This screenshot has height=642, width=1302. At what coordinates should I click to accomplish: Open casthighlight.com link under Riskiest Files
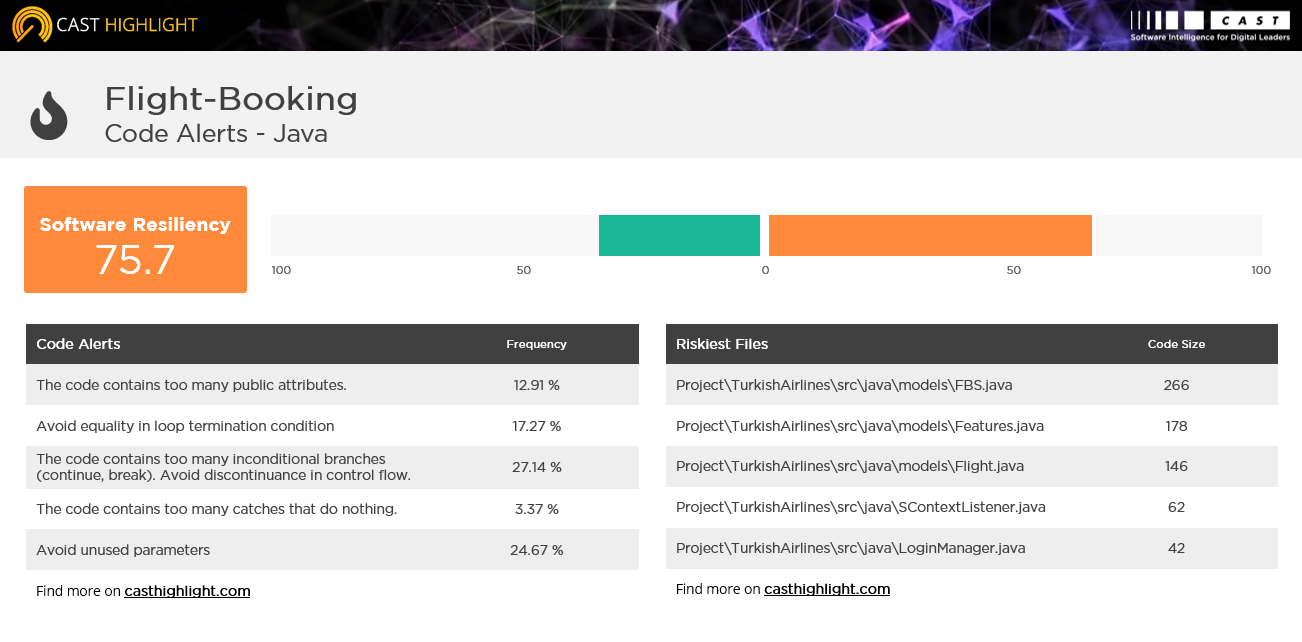[x=827, y=589]
